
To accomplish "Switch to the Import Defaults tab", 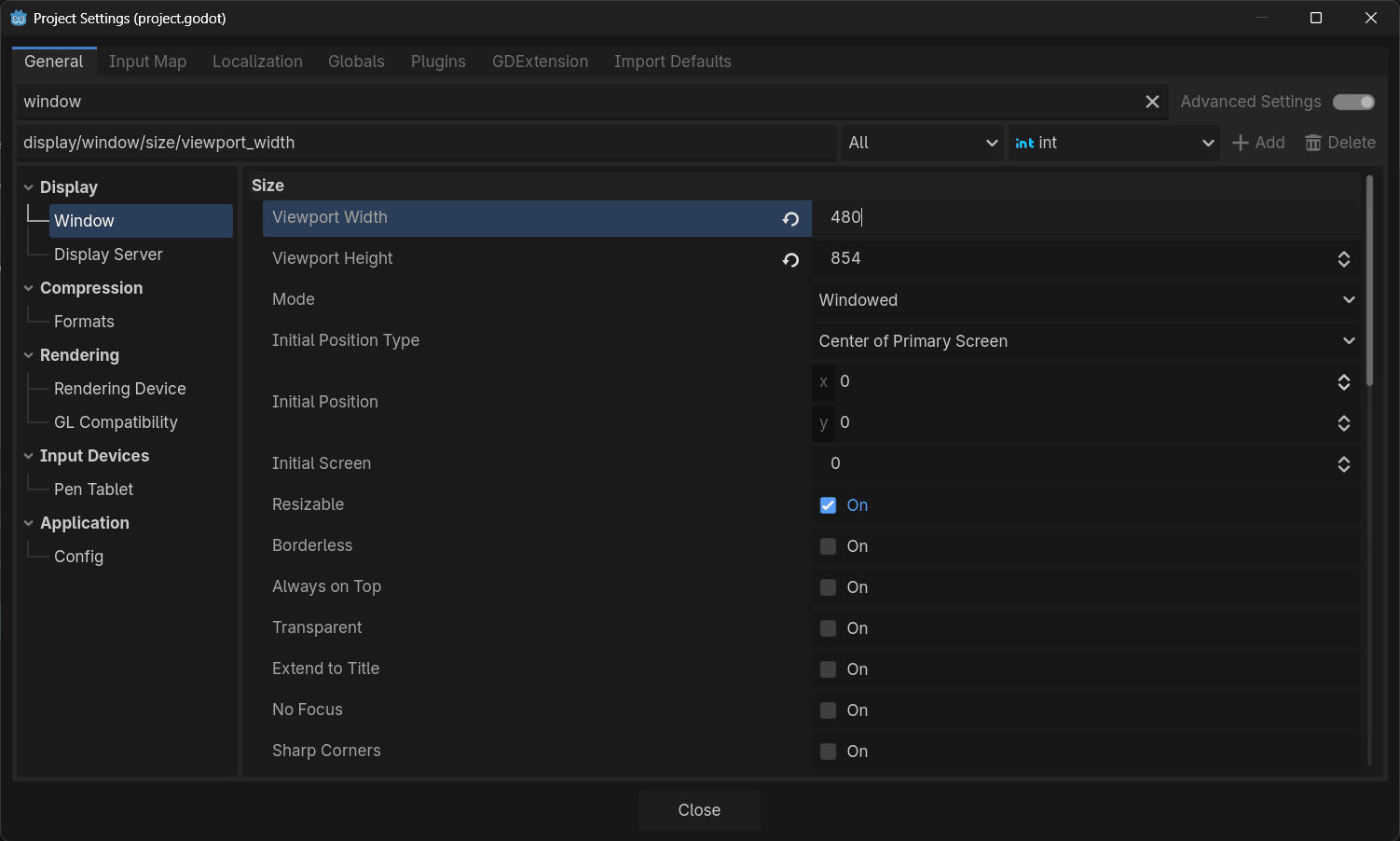I will tap(672, 62).
